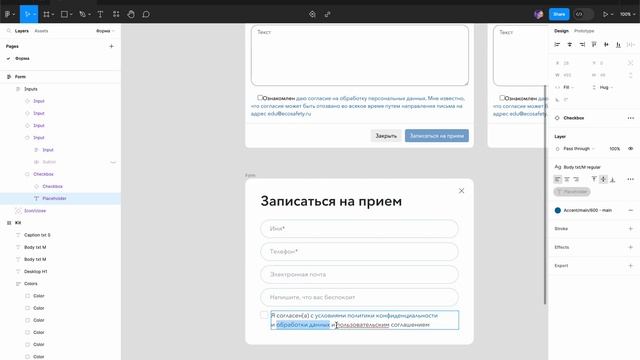Tick the consent checkbox in appointment form
The height and width of the screenshot is (360, 640).
(x=264, y=315)
